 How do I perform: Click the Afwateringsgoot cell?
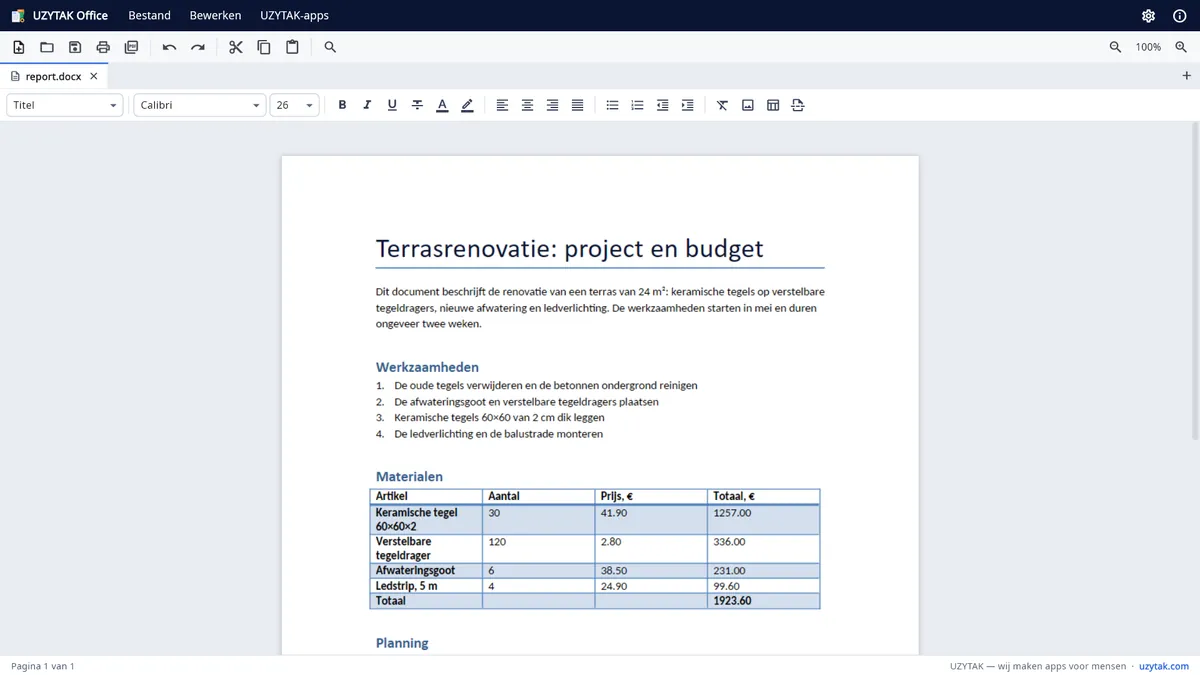[426, 571]
